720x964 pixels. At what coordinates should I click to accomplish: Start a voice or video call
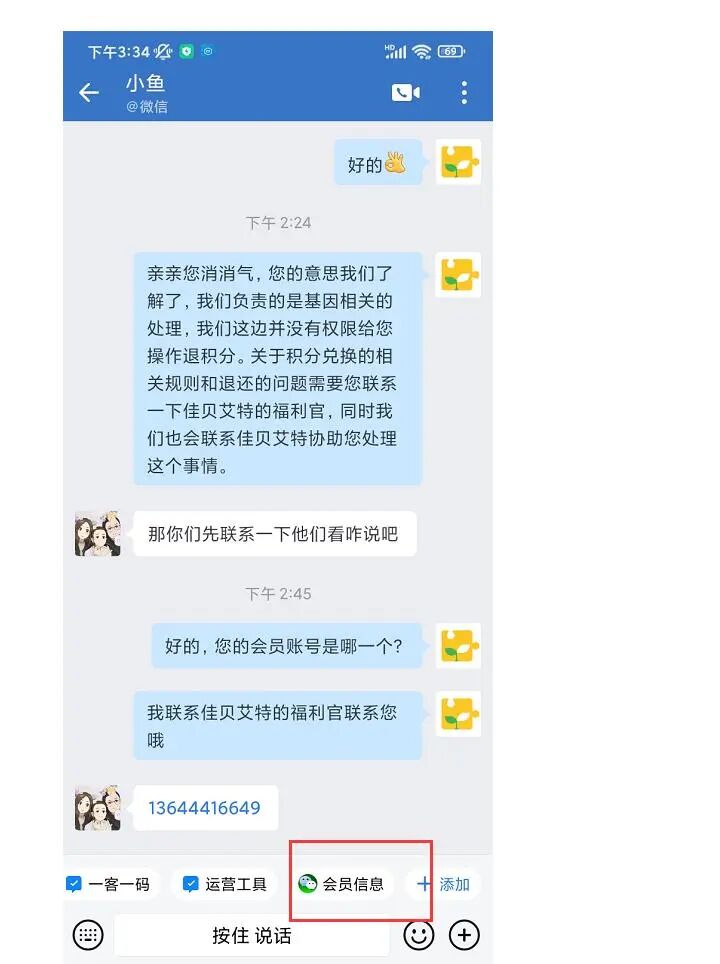coord(406,93)
